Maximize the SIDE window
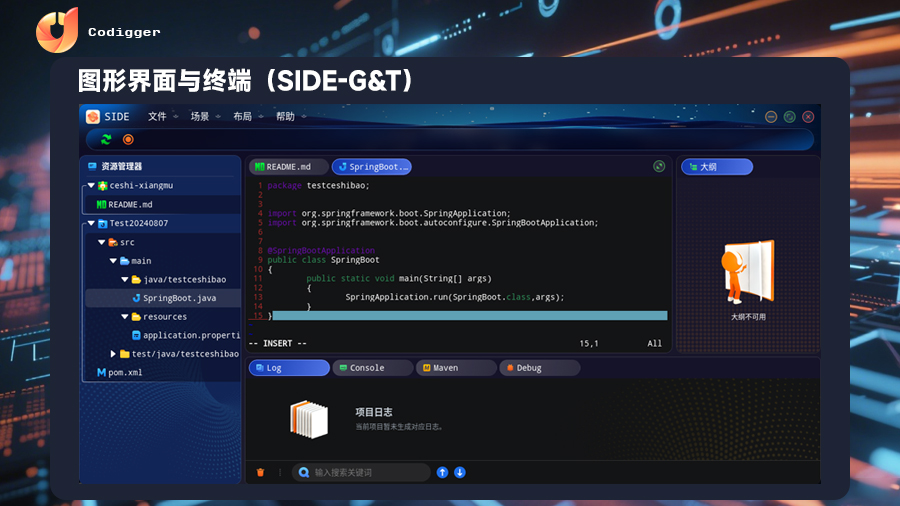Image resolution: width=900 pixels, height=506 pixels. pos(790,116)
